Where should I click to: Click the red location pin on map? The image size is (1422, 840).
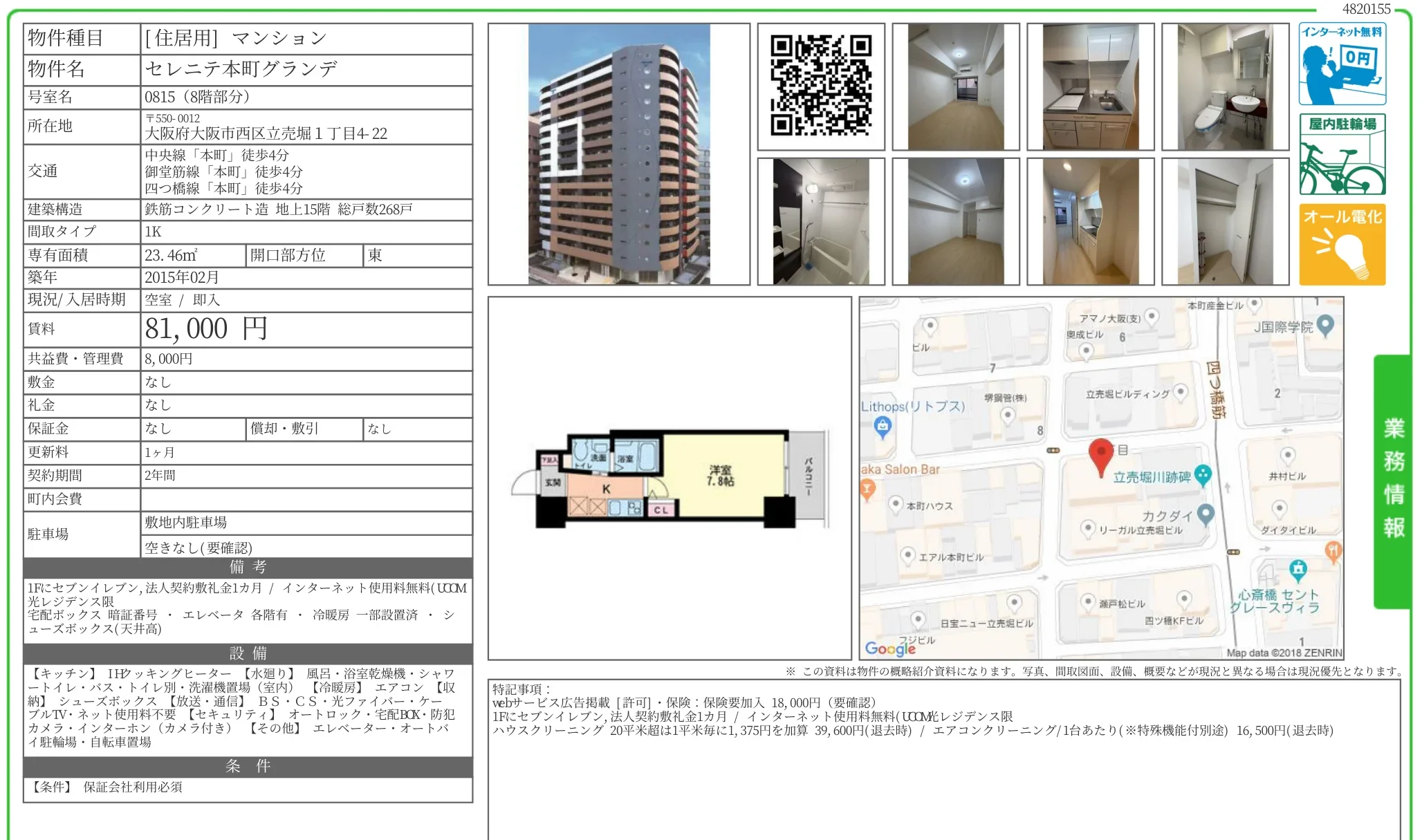point(1100,456)
